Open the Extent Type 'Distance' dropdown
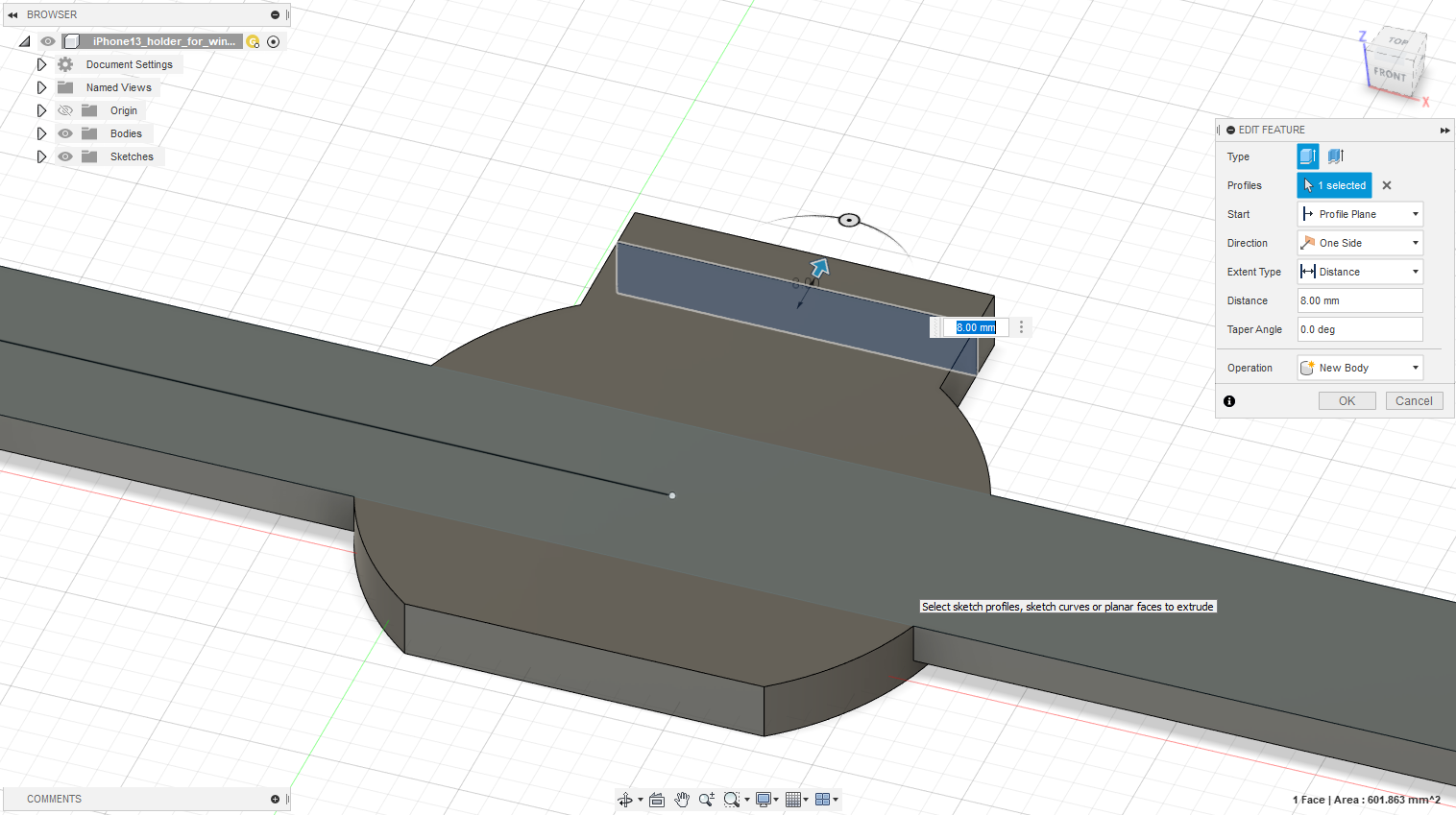Screen dimensions: 1456x815 click(1360, 272)
